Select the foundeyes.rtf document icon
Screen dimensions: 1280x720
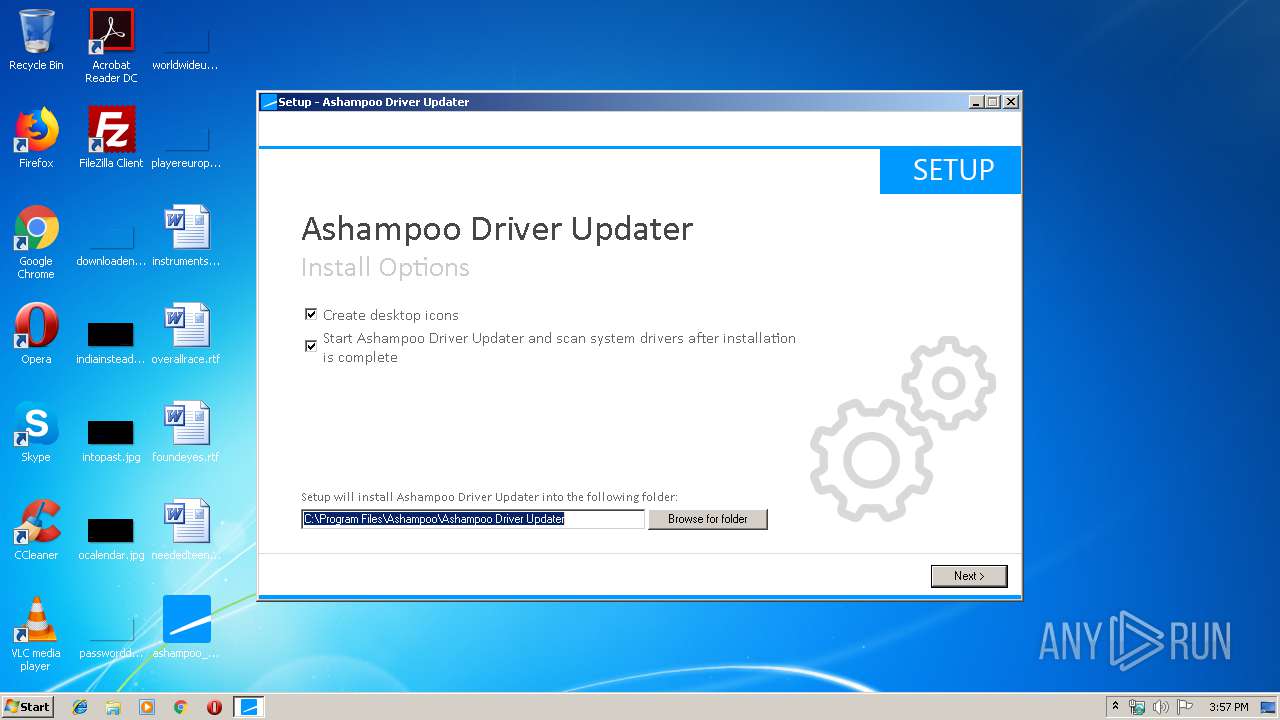[x=186, y=432]
